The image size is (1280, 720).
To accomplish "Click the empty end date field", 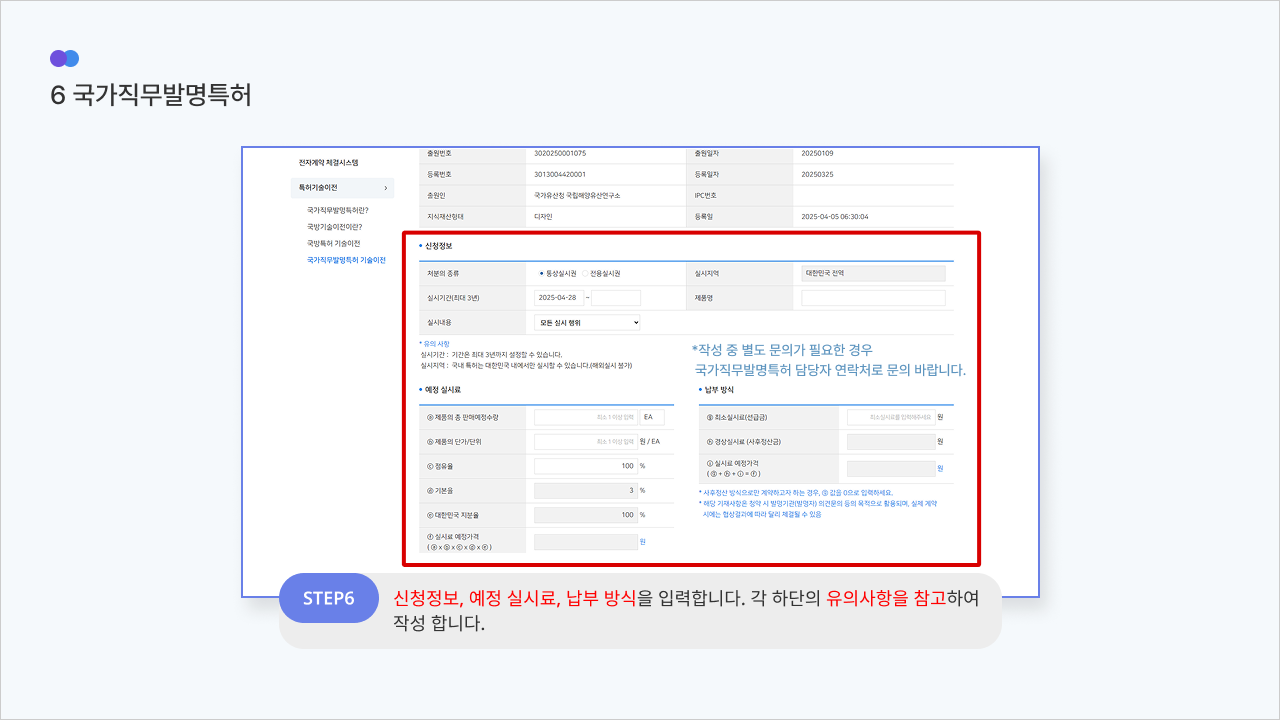I will [x=616, y=298].
